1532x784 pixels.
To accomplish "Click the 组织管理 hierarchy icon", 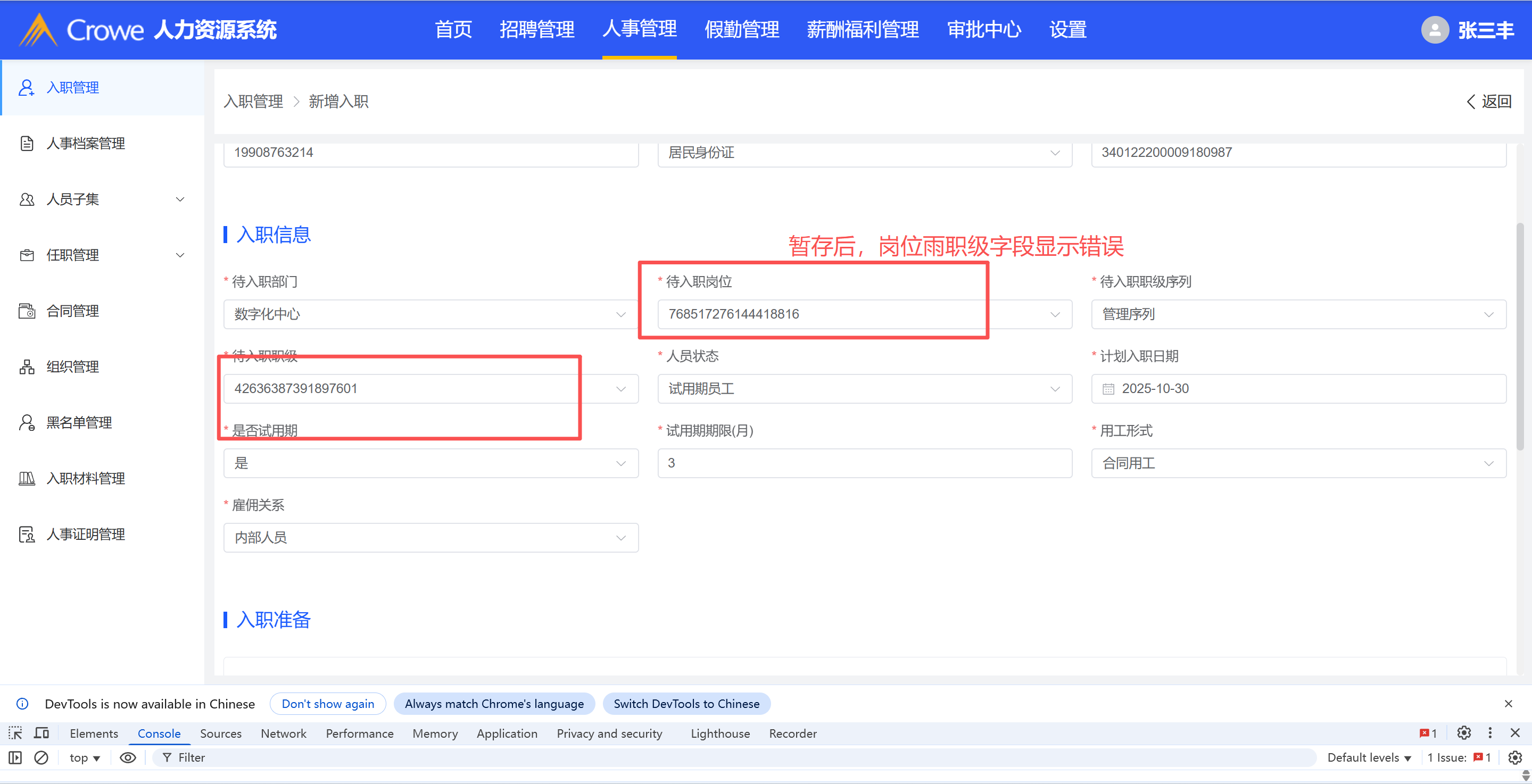I will pyautogui.click(x=26, y=367).
